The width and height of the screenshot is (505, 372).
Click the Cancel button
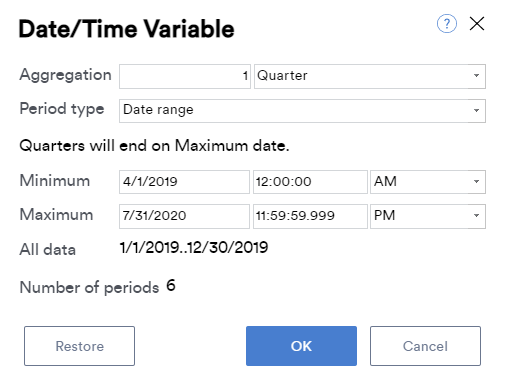[425, 346]
